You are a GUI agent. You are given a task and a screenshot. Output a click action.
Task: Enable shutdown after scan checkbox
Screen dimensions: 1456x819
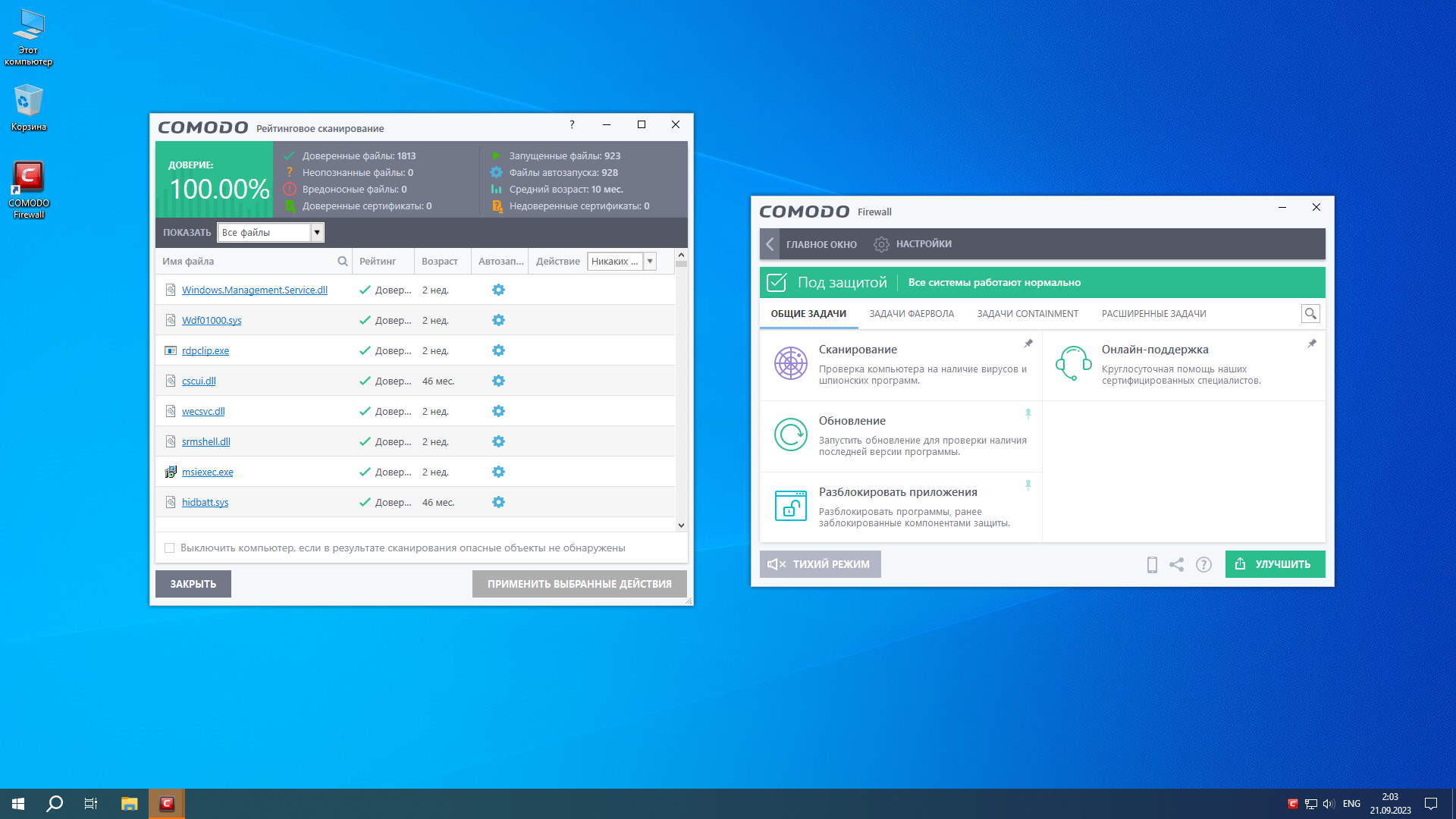[x=170, y=548]
